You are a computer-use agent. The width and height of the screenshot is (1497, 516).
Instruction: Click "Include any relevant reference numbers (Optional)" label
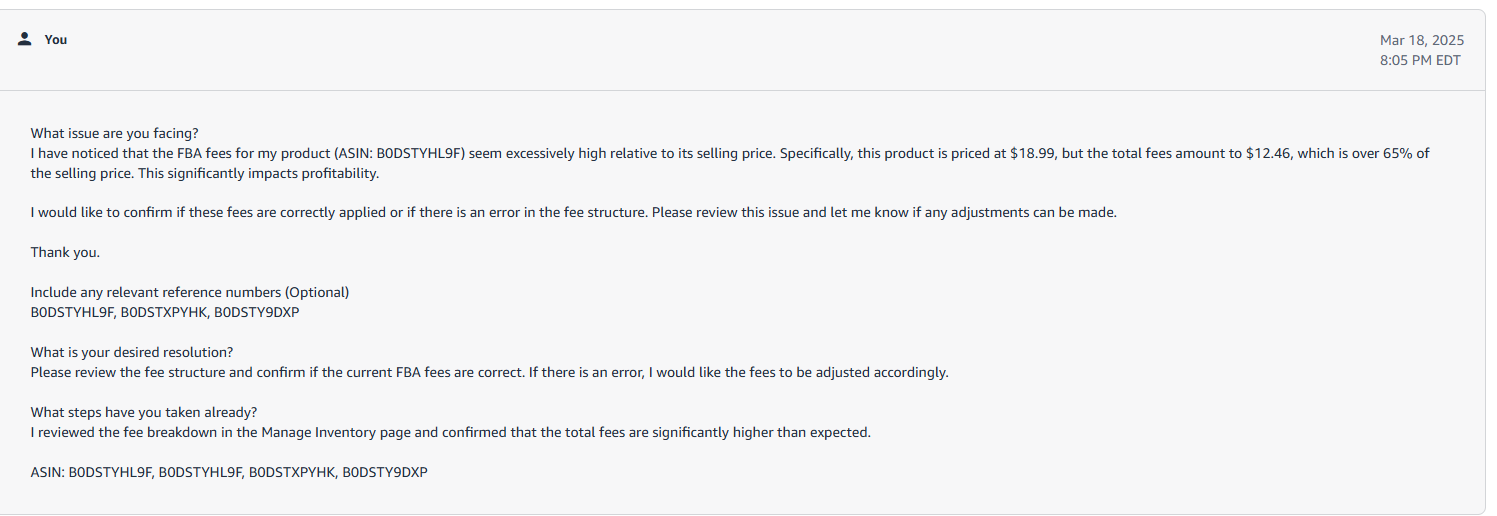coord(190,292)
